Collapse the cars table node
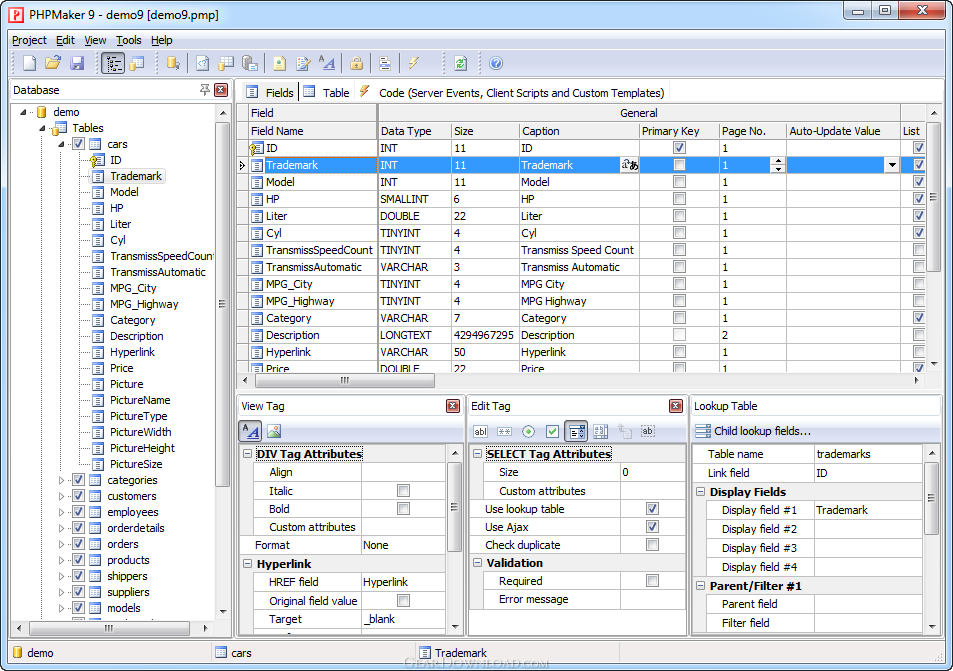Image resolution: width=953 pixels, height=671 pixels. point(61,144)
